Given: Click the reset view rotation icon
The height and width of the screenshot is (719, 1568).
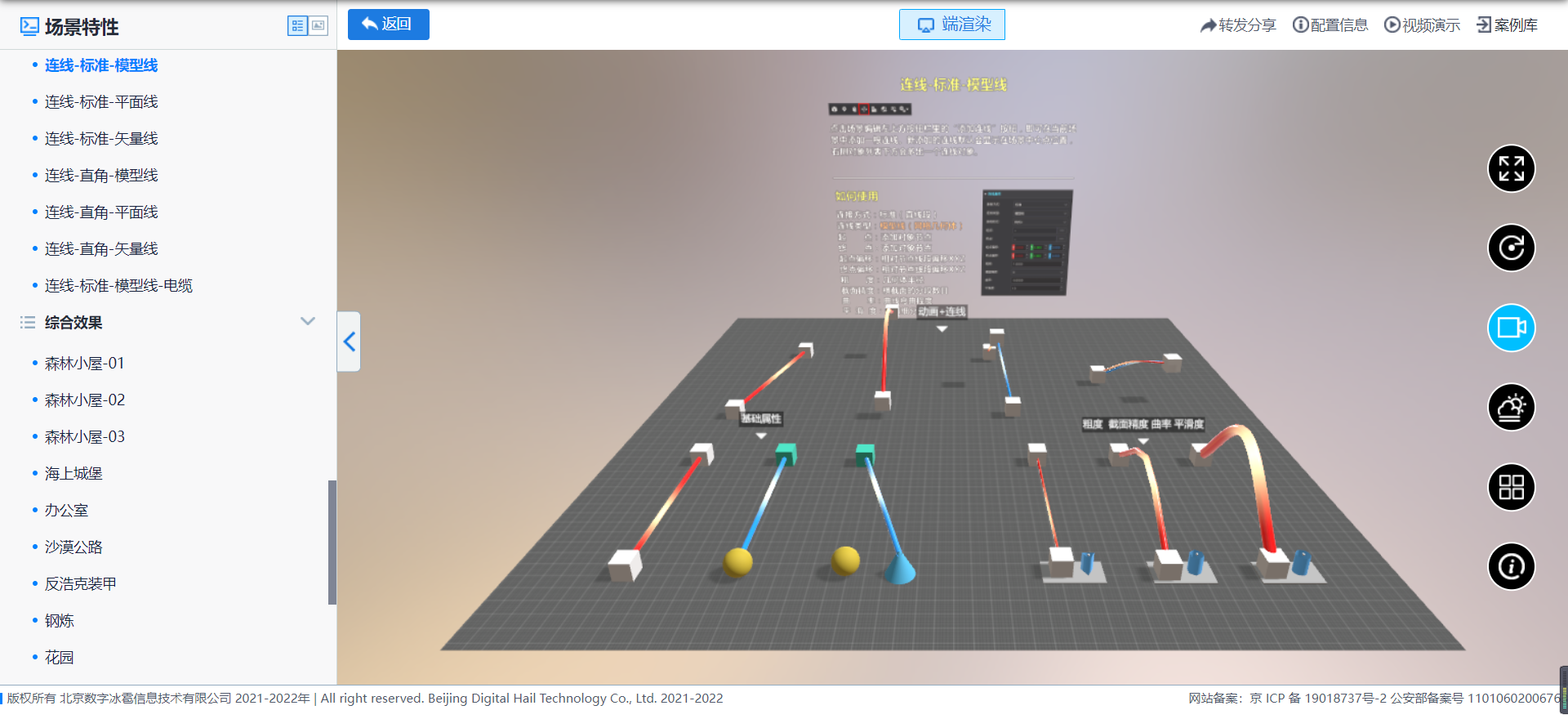Looking at the screenshot, I should pyautogui.click(x=1511, y=248).
